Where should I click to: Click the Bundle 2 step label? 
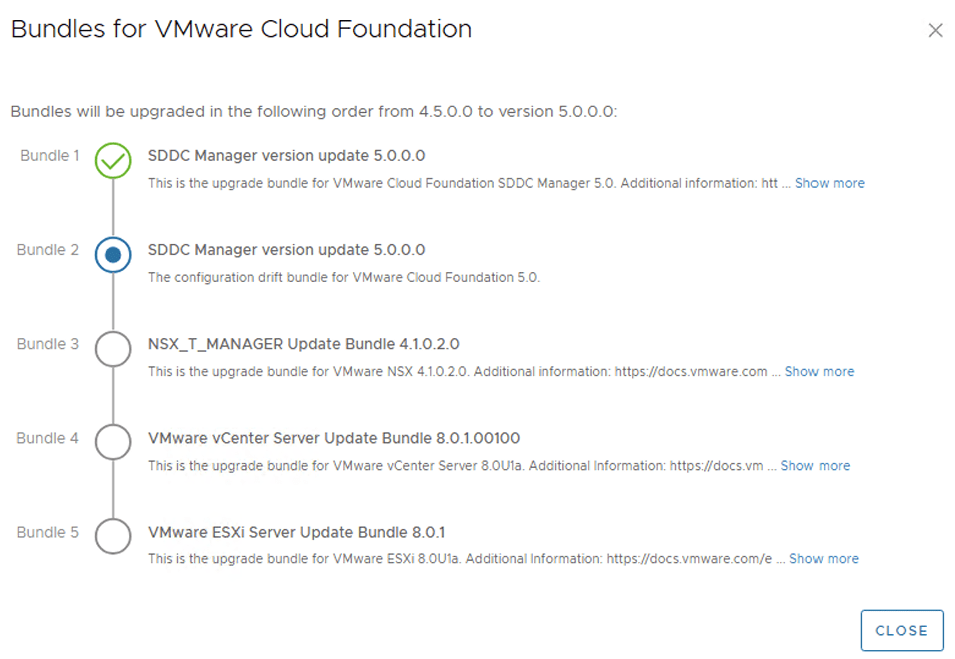48,249
